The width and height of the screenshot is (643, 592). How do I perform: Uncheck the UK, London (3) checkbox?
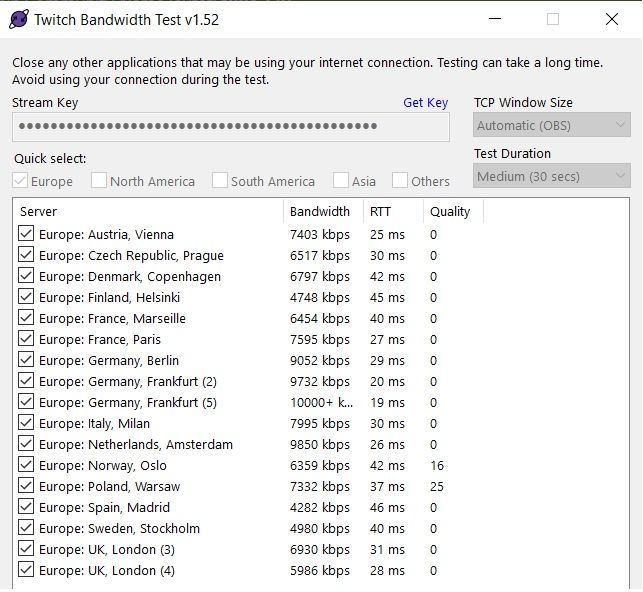click(x=26, y=549)
